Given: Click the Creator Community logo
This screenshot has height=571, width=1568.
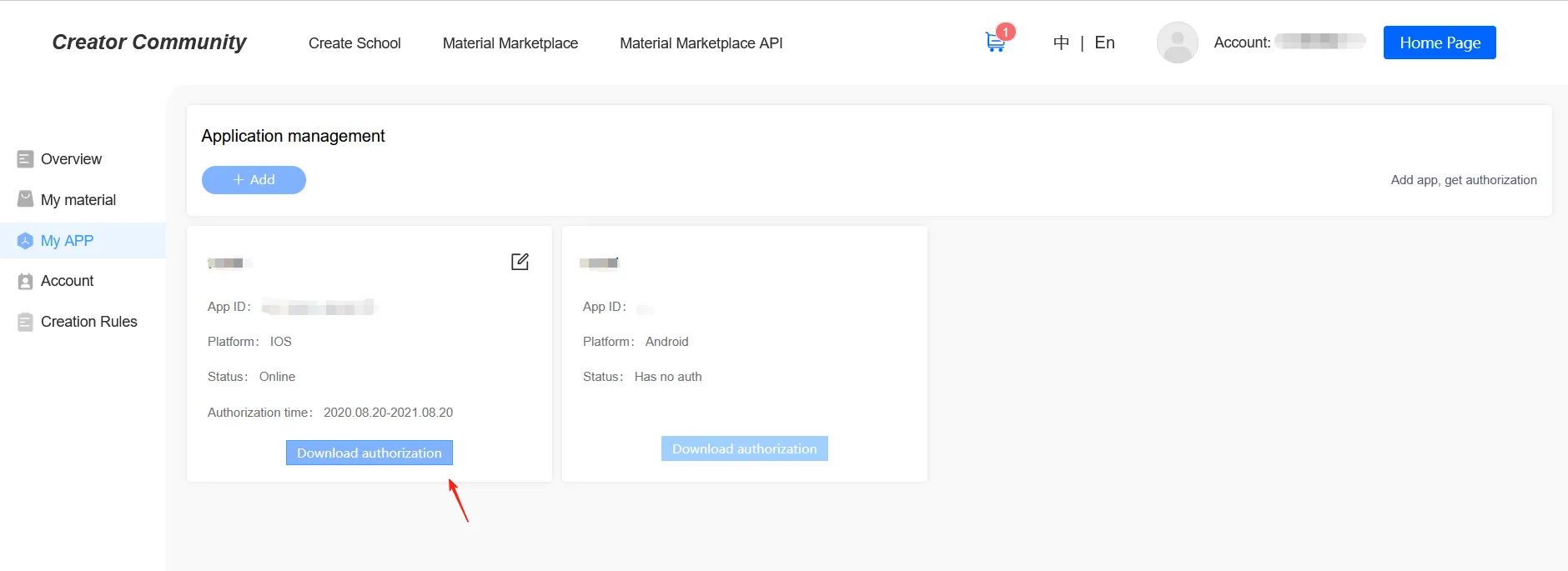Looking at the screenshot, I should [149, 43].
